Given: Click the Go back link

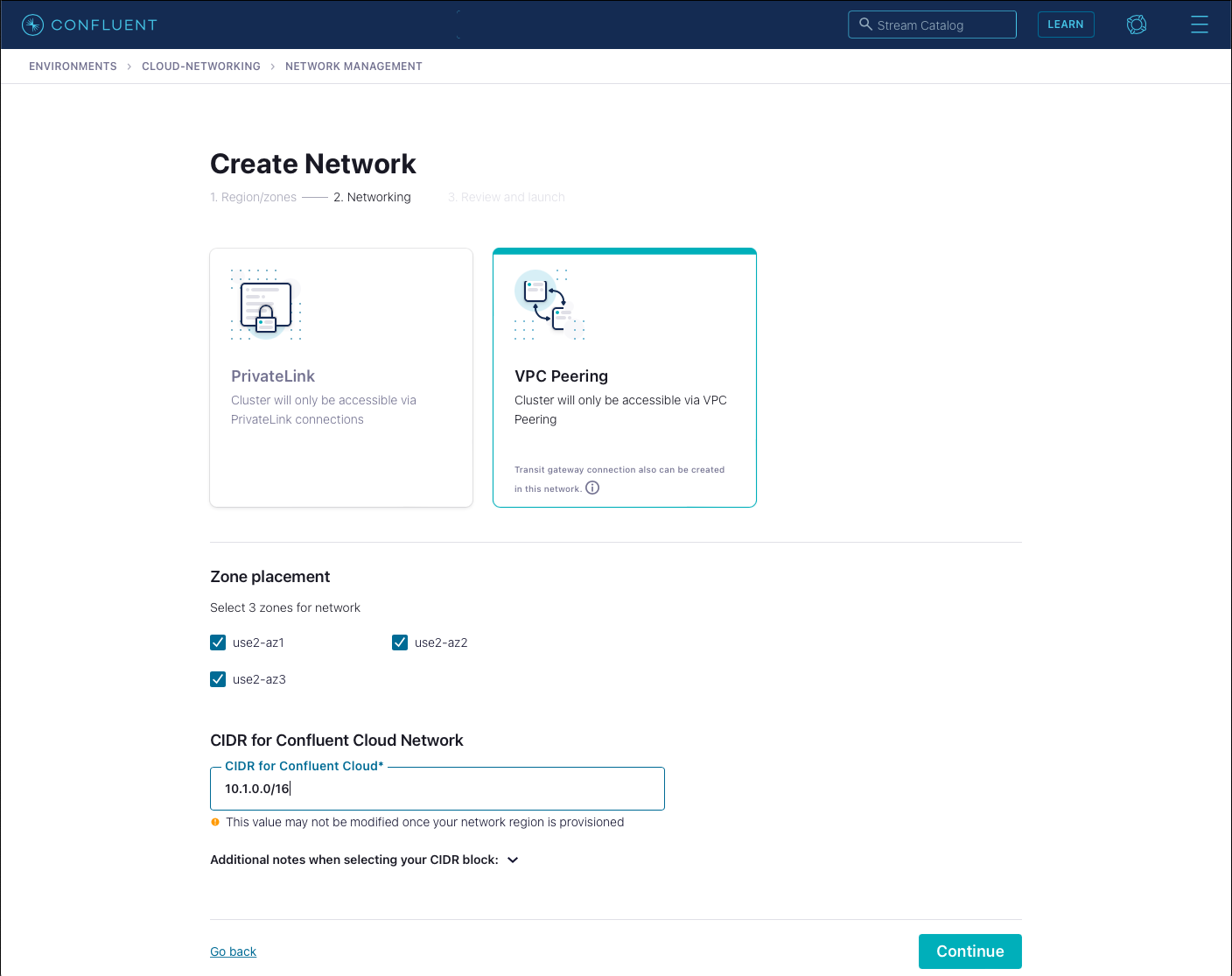Looking at the screenshot, I should 234,951.
